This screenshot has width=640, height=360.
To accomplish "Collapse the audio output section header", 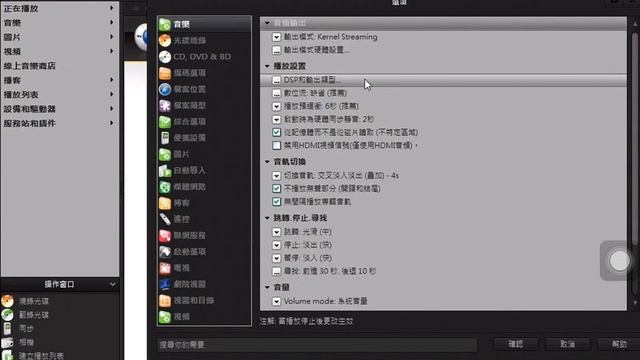I will pos(267,23).
